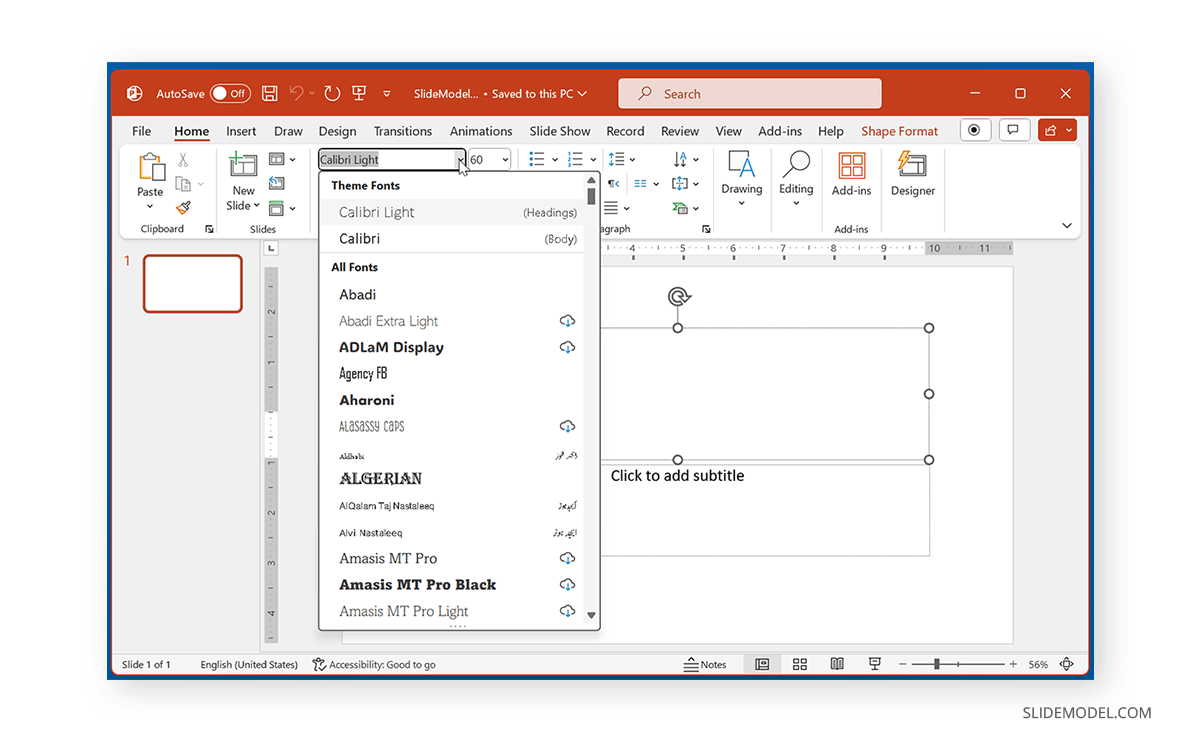Open the Shape Format tab
The width and height of the screenshot is (1200, 743).
898,131
